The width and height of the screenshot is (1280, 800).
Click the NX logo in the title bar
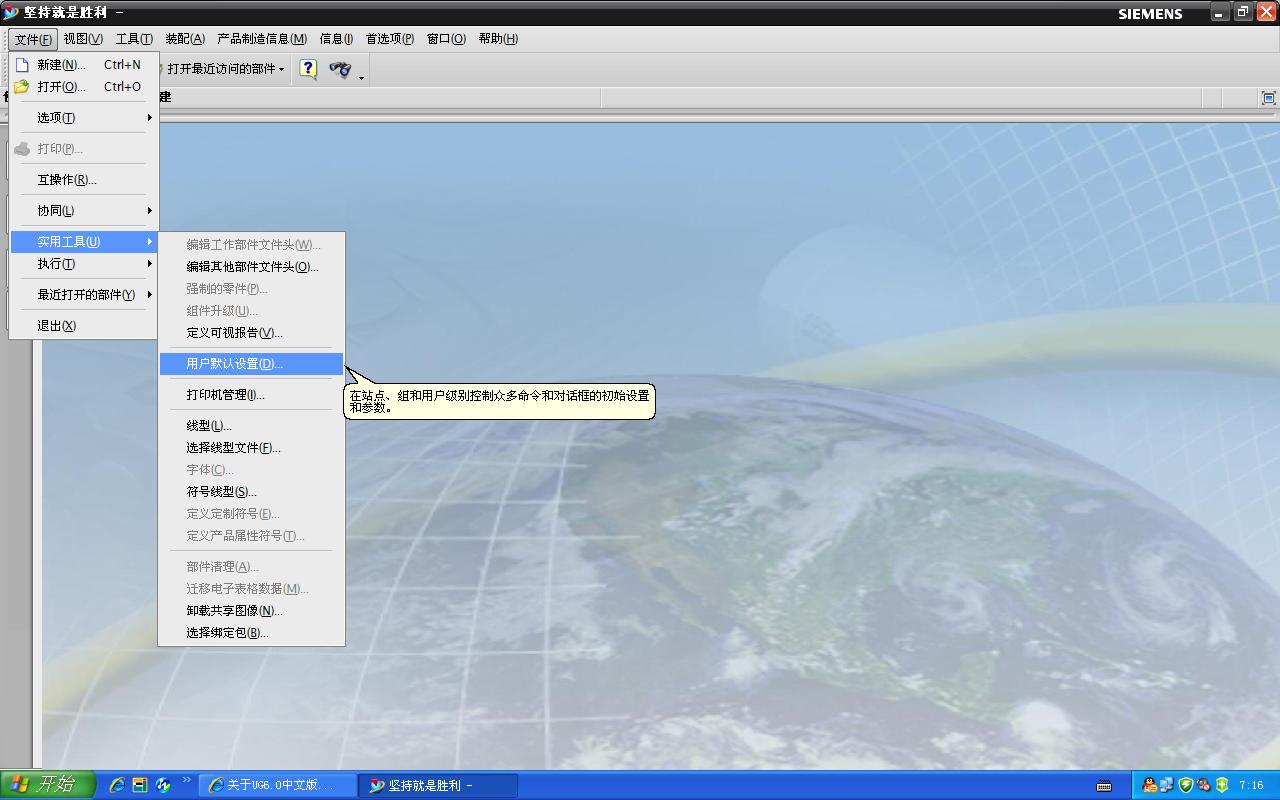click(11, 13)
